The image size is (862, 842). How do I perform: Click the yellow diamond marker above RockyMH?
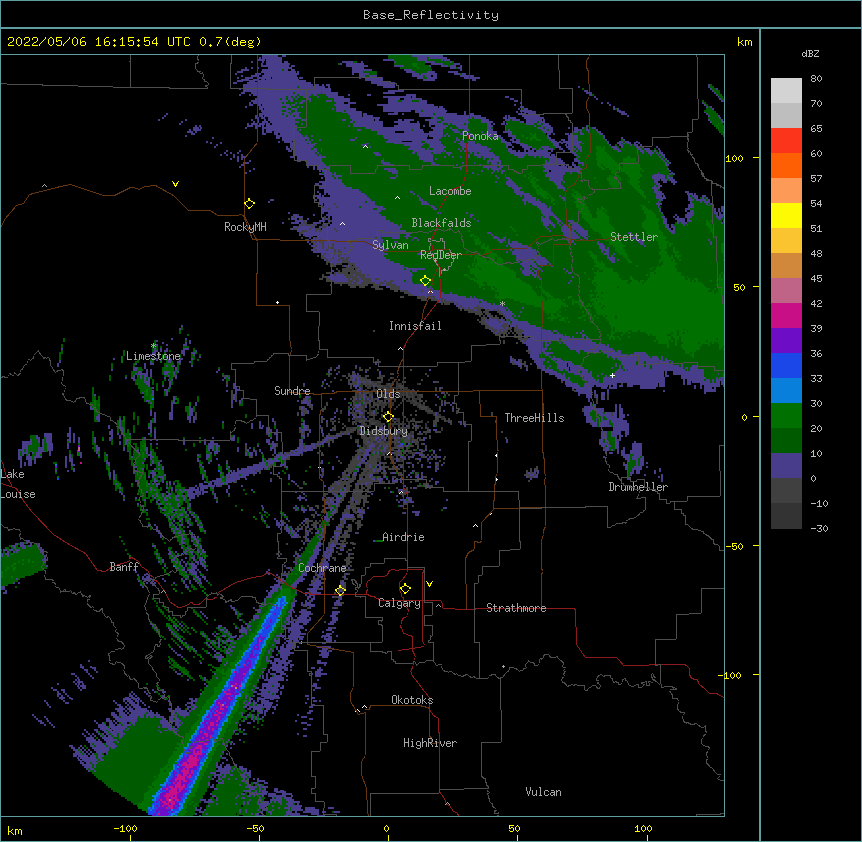(x=250, y=204)
